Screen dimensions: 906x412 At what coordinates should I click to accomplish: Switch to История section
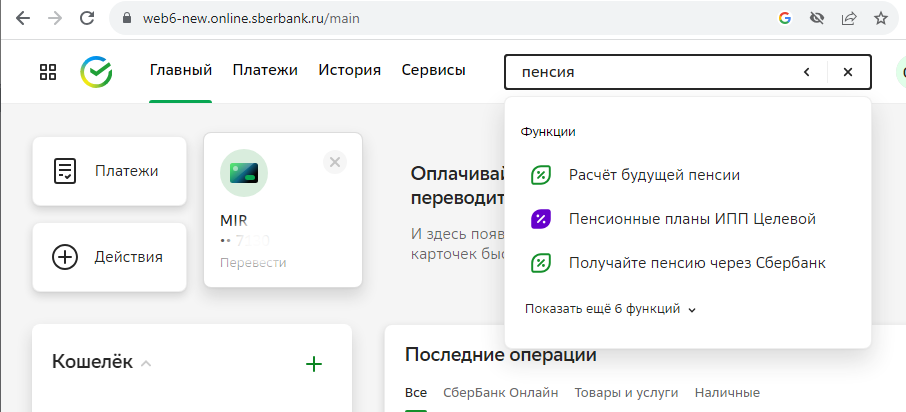pyautogui.click(x=350, y=70)
